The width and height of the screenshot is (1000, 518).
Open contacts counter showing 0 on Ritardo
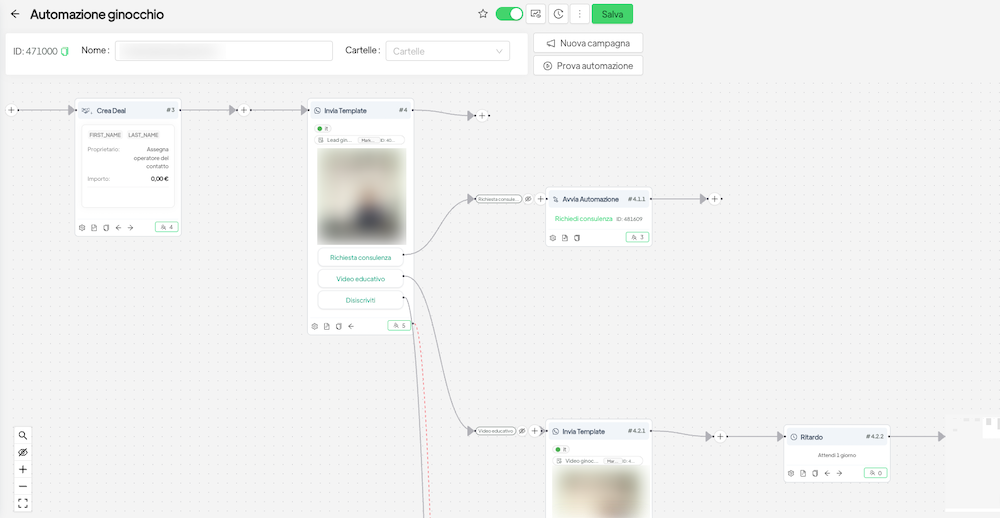pyautogui.click(x=876, y=473)
